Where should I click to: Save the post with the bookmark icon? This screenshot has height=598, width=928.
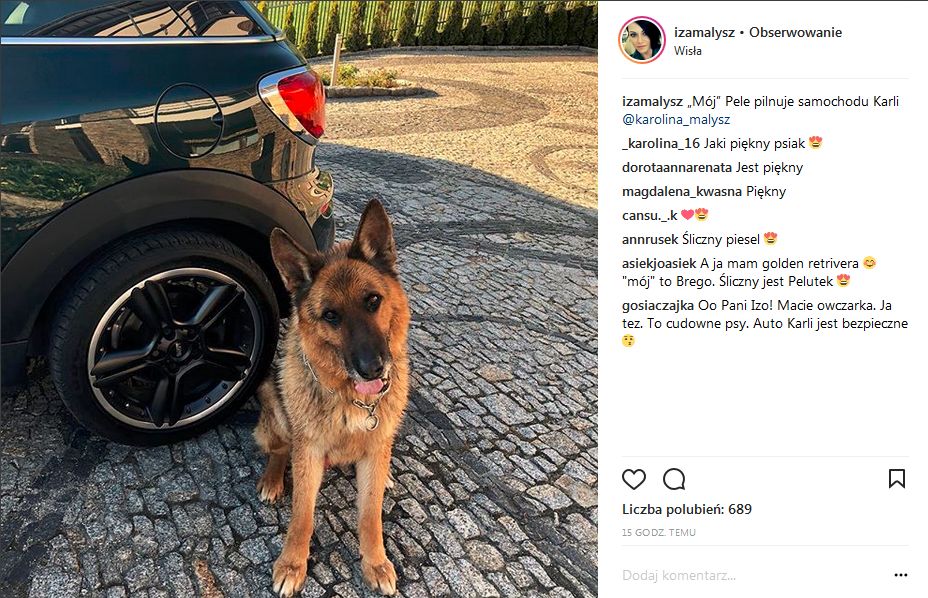pos(897,478)
